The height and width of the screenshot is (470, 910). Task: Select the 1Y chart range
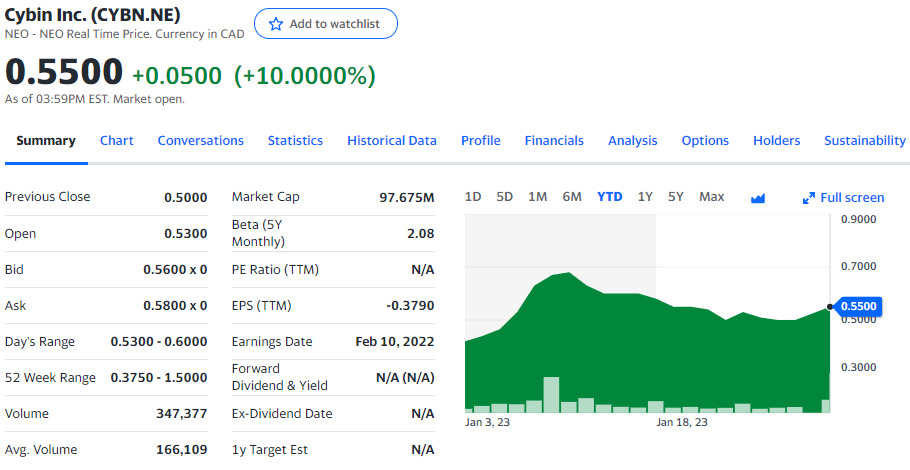(645, 197)
